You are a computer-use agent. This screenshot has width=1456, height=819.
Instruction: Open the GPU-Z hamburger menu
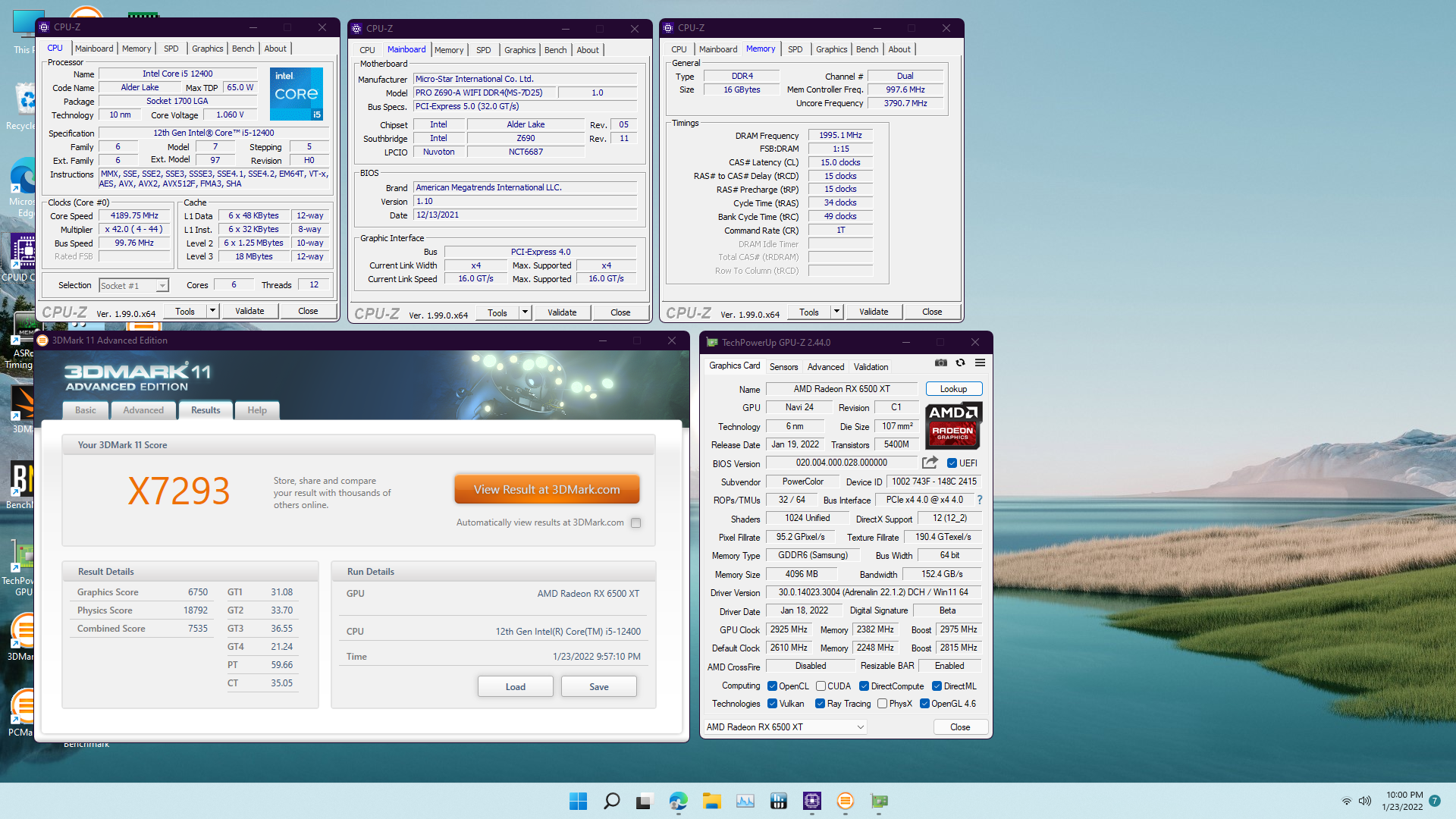(981, 363)
